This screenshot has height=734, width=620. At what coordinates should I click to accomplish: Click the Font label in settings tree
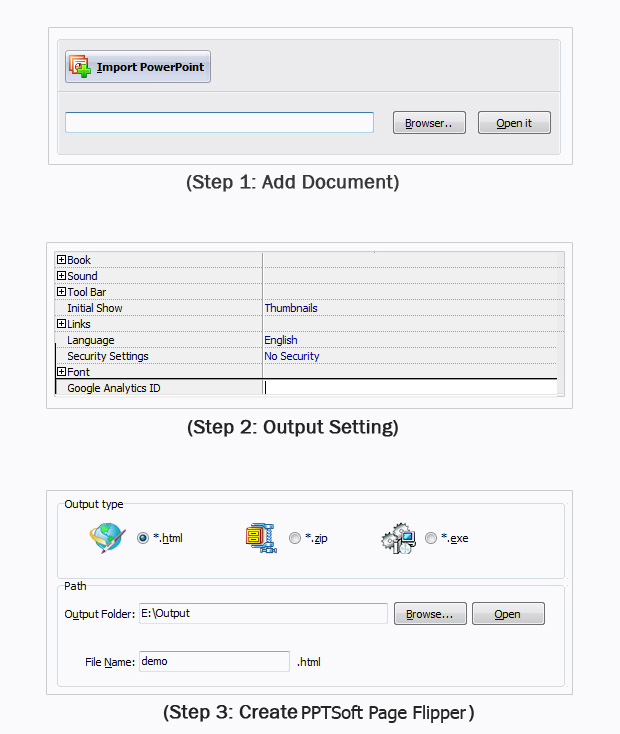[78, 372]
